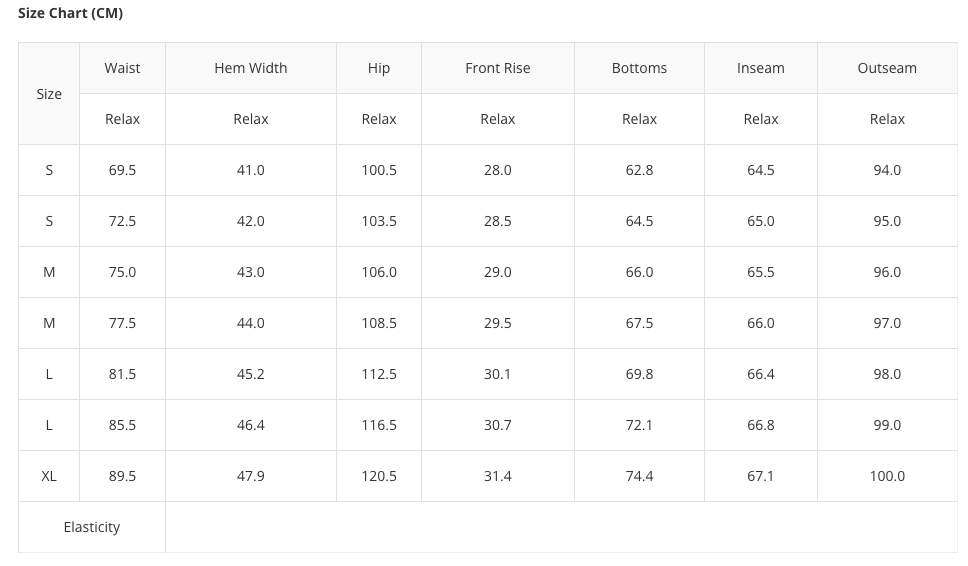Click the Size Chart (CM) heading
Screen dimensions: 968x566
pyautogui.click(x=70, y=13)
